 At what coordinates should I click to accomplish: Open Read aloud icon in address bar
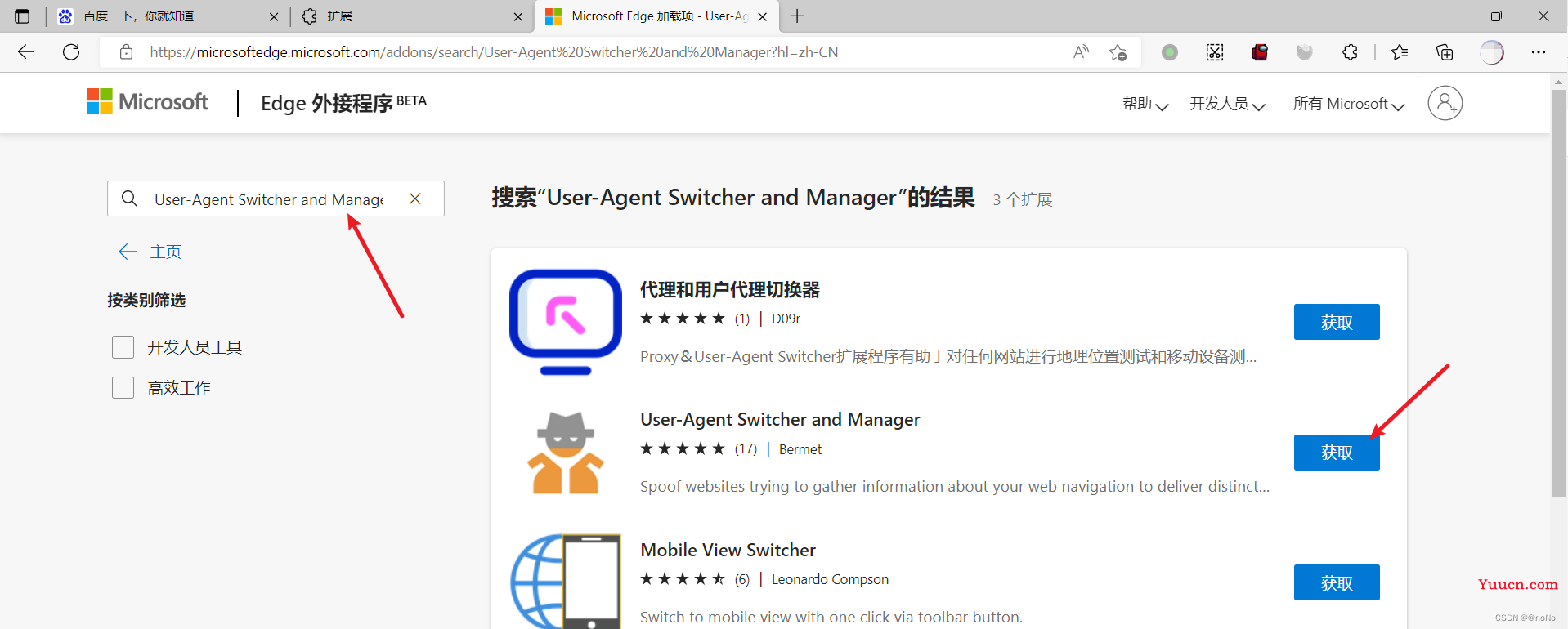coord(1081,52)
